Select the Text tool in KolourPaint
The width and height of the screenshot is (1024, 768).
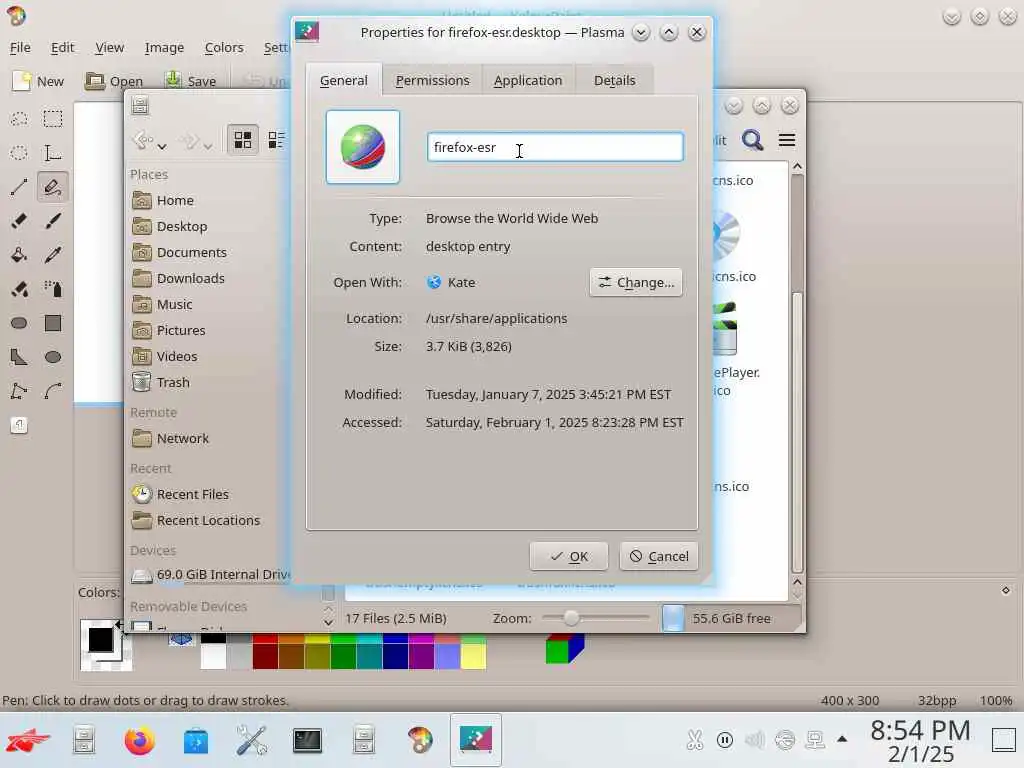pyautogui.click(x=53, y=153)
